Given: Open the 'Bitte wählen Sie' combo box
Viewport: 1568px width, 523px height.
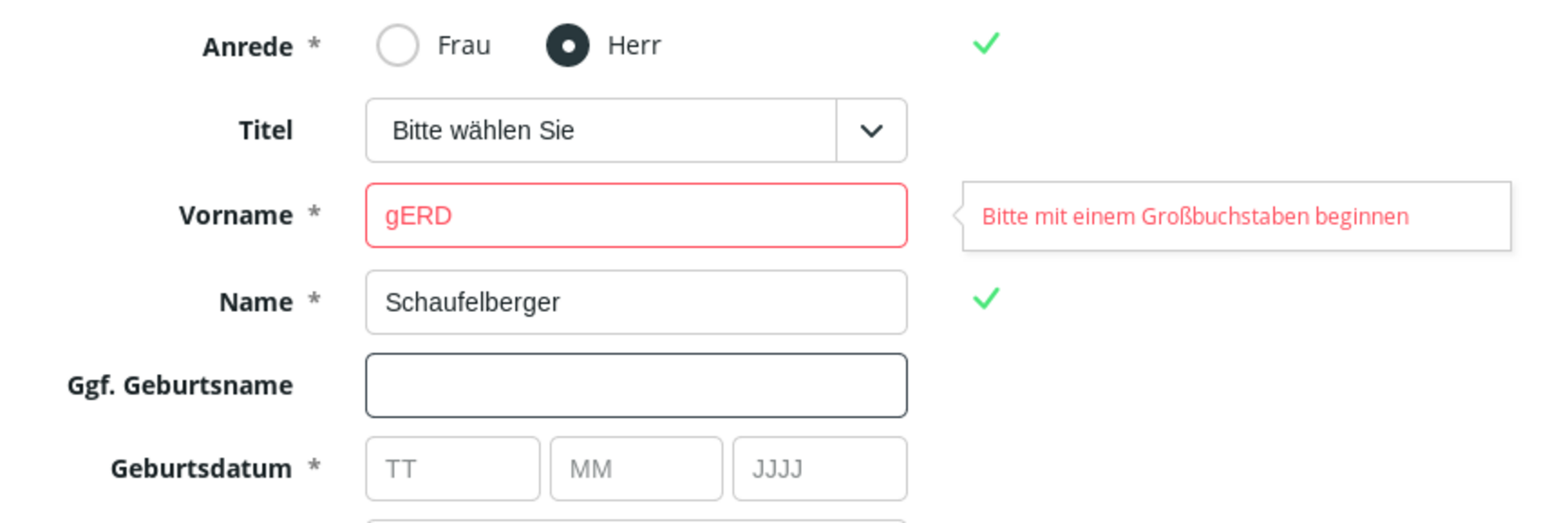Looking at the screenshot, I should 601,130.
